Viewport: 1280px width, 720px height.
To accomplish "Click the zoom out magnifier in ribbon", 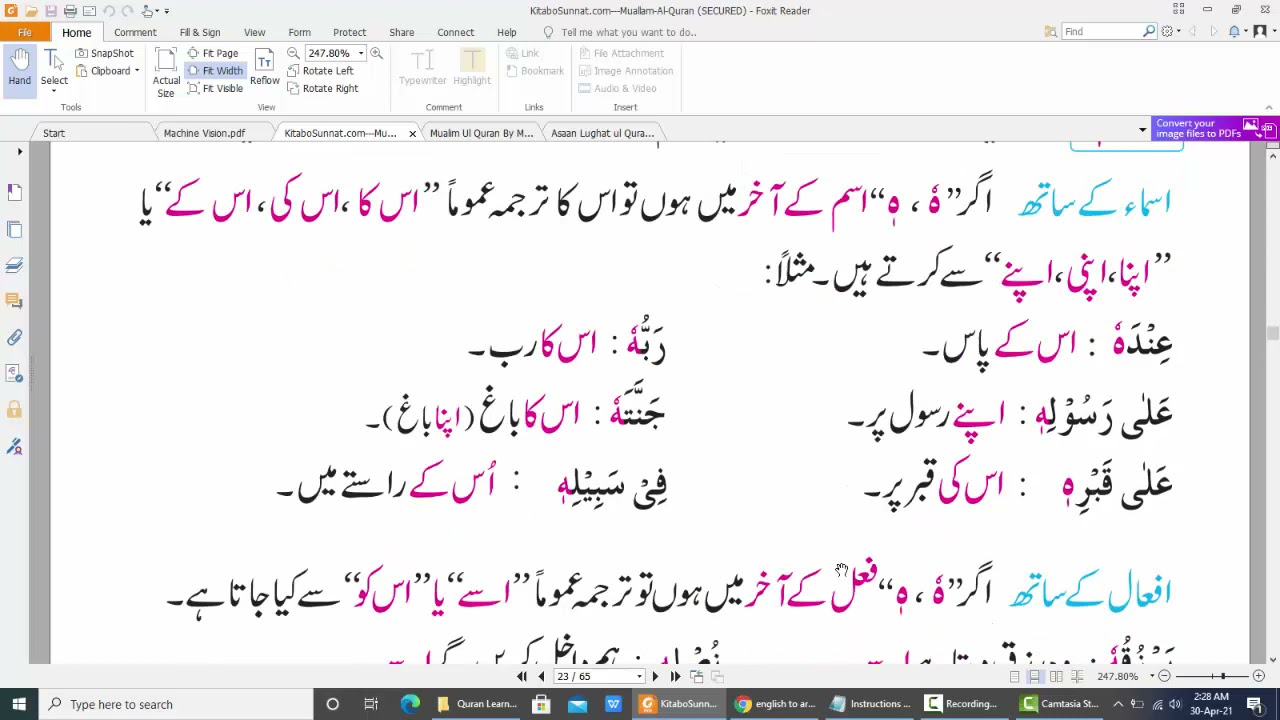I will 293,53.
